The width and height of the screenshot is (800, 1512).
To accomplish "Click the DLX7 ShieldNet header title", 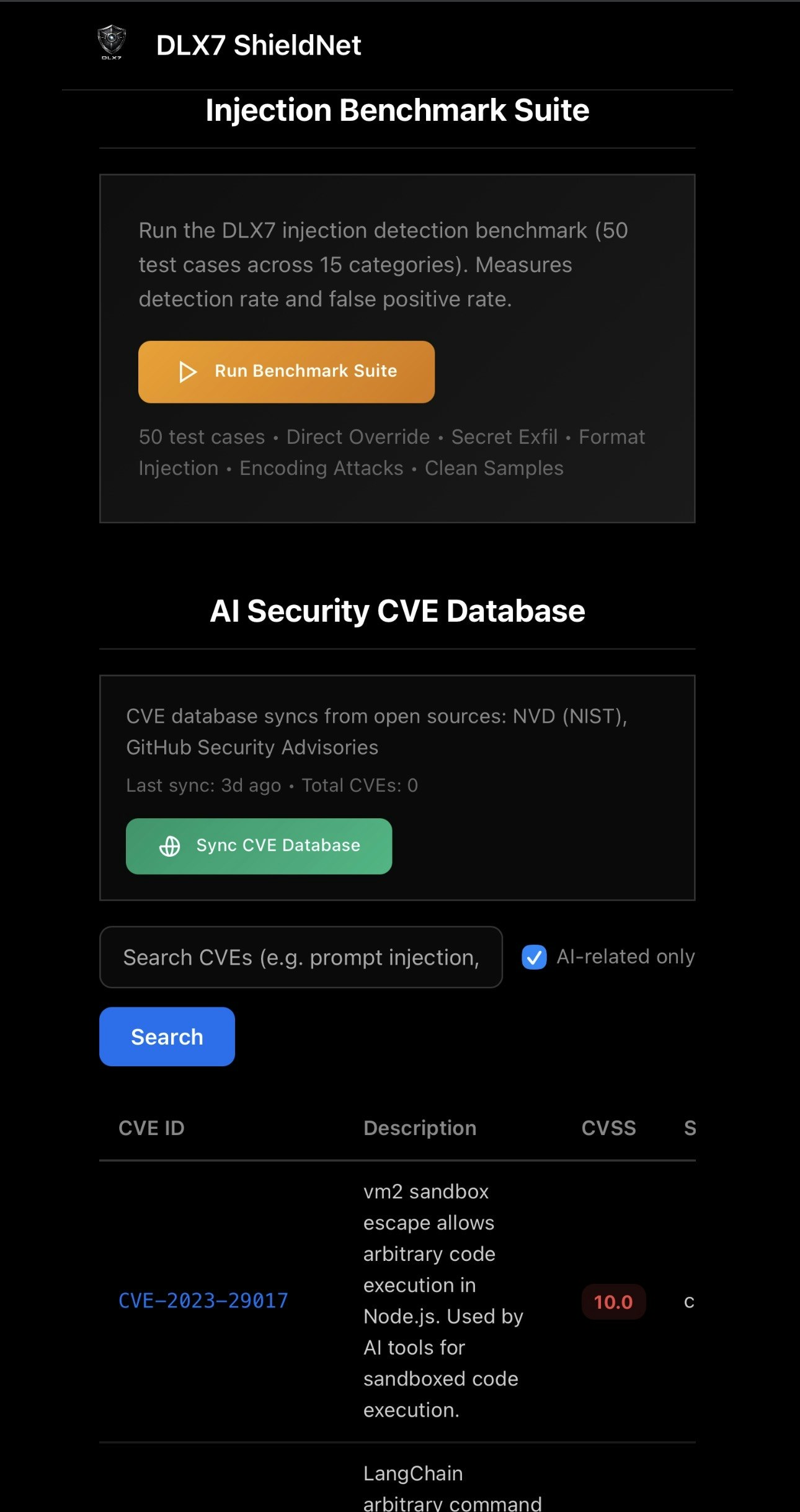I will [258, 45].
